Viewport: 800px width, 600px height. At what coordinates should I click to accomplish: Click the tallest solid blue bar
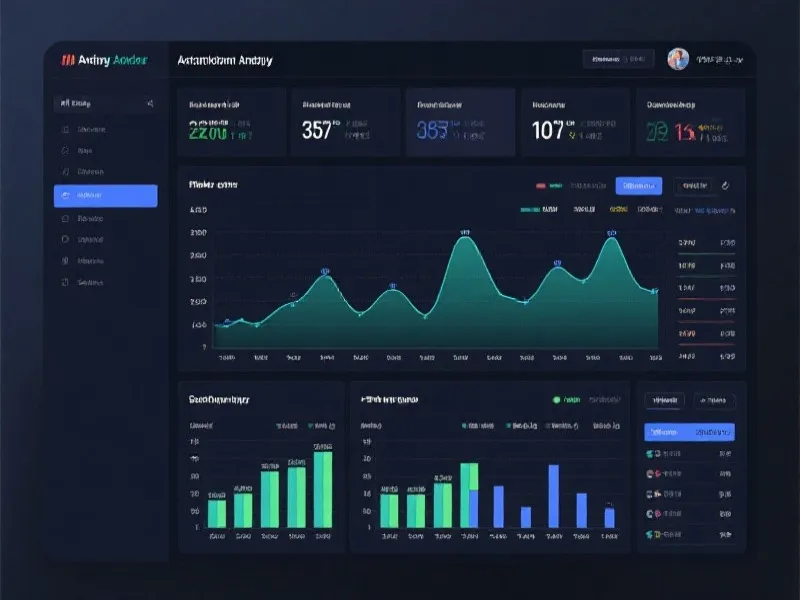click(554, 496)
